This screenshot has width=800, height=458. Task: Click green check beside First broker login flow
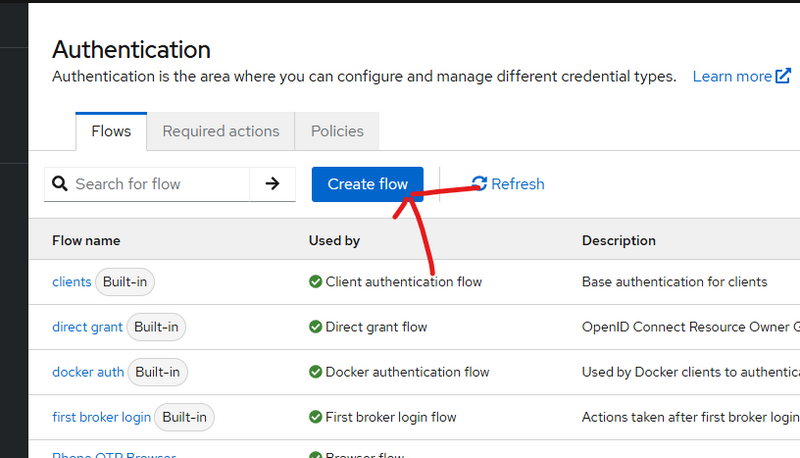click(315, 417)
